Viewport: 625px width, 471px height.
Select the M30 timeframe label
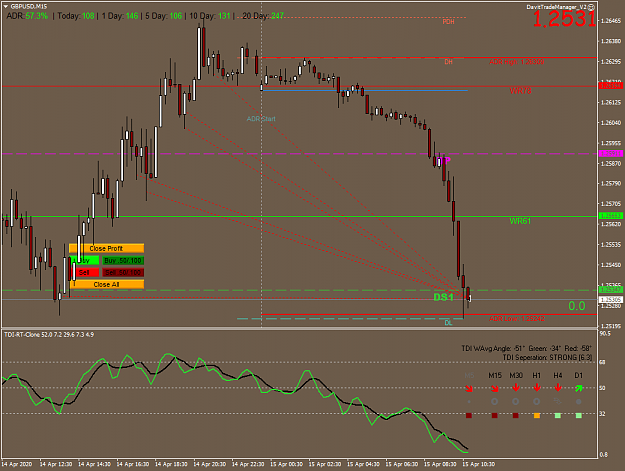click(x=516, y=375)
